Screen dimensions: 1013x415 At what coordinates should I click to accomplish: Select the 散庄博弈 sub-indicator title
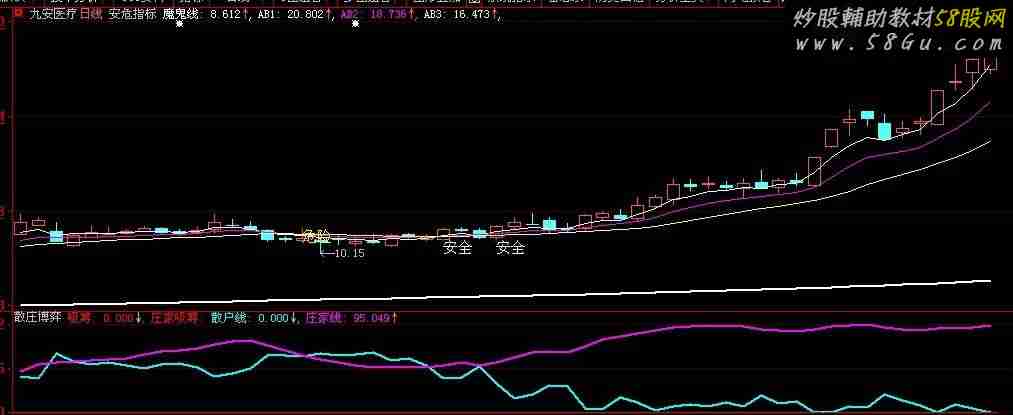[38, 318]
